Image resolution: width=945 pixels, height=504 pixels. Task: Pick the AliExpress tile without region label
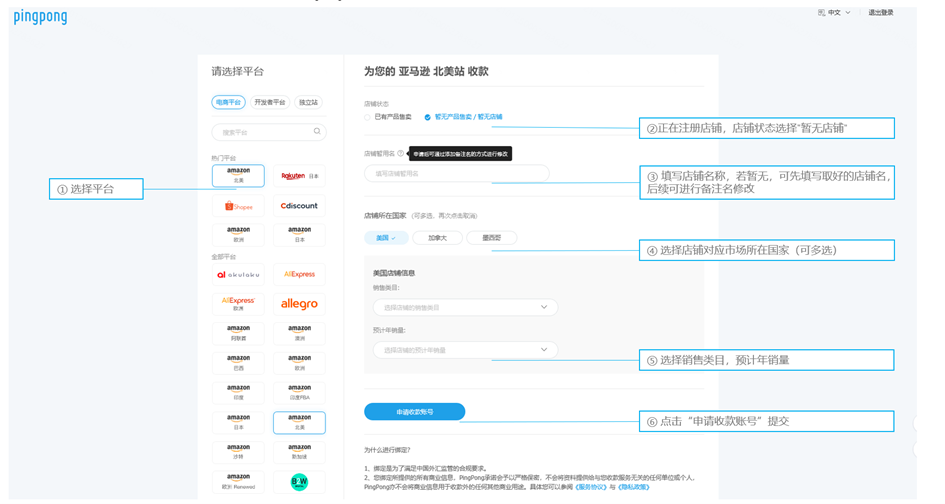[299, 274]
